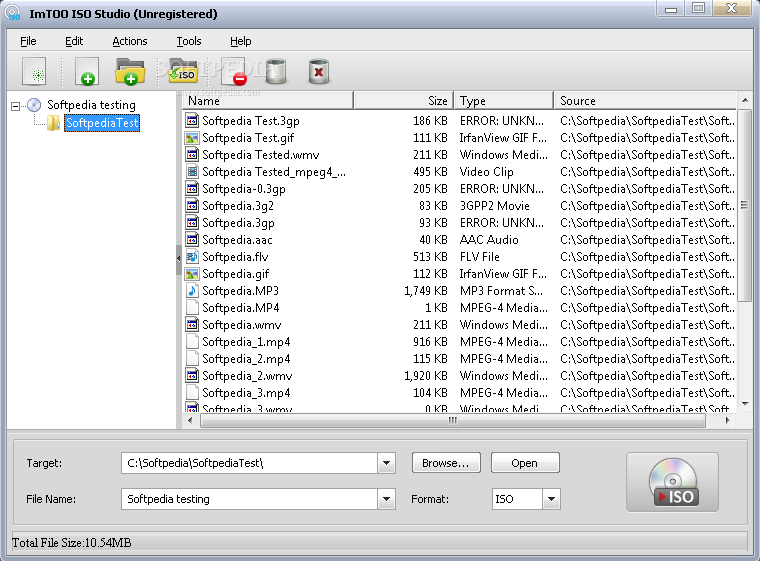Viewport: 760px width, 561px height.
Task: Click the blank icon of Softpedia_1.mp4
Action: click(x=192, y=341)
